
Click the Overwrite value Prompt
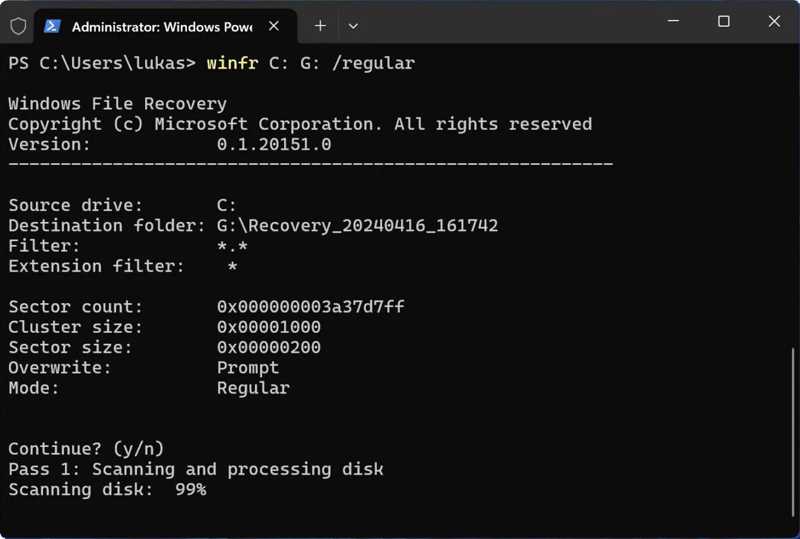point(248,368)
